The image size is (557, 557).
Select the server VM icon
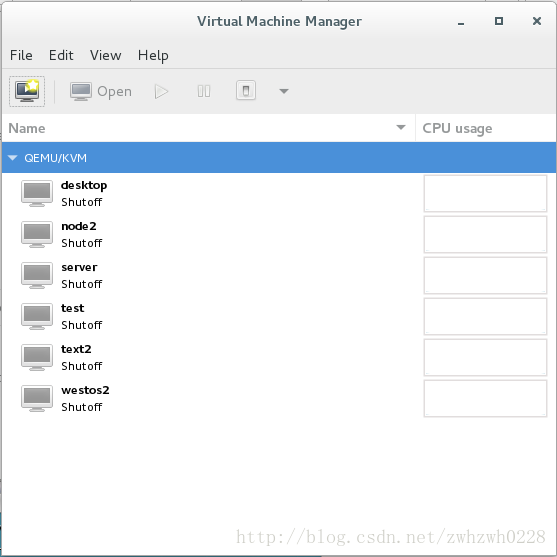coord(37,275)
